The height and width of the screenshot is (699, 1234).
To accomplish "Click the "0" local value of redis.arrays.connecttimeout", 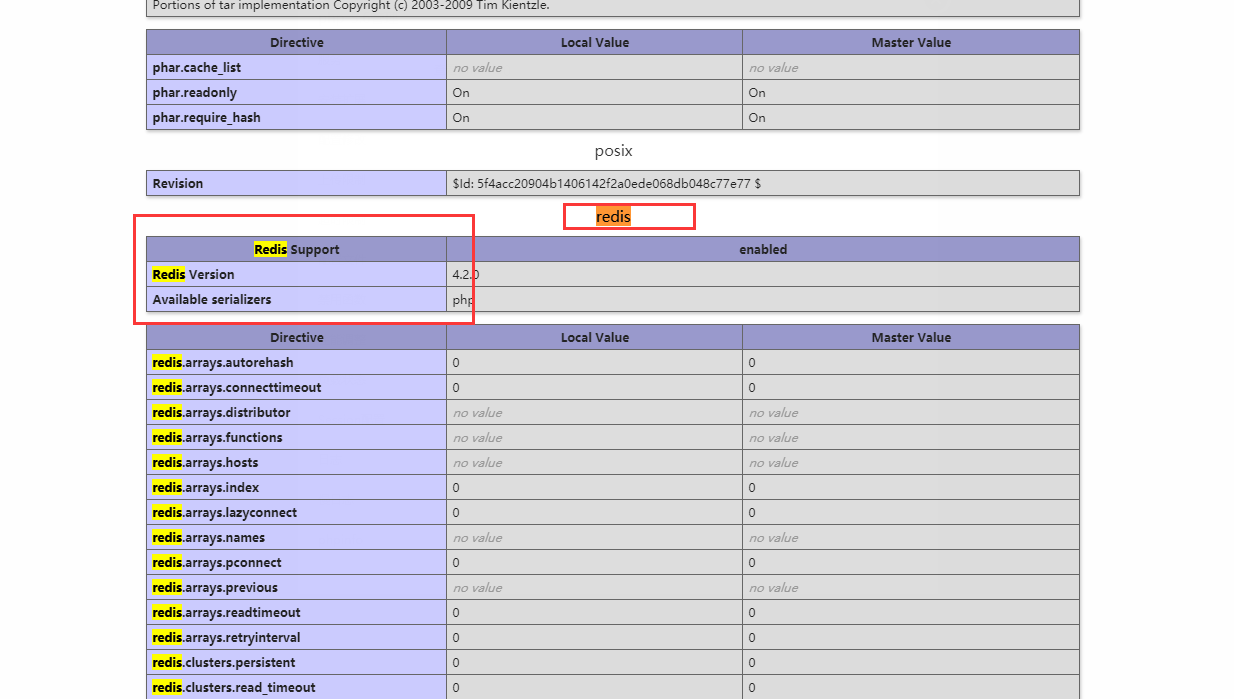I will [x=456, y=388].
